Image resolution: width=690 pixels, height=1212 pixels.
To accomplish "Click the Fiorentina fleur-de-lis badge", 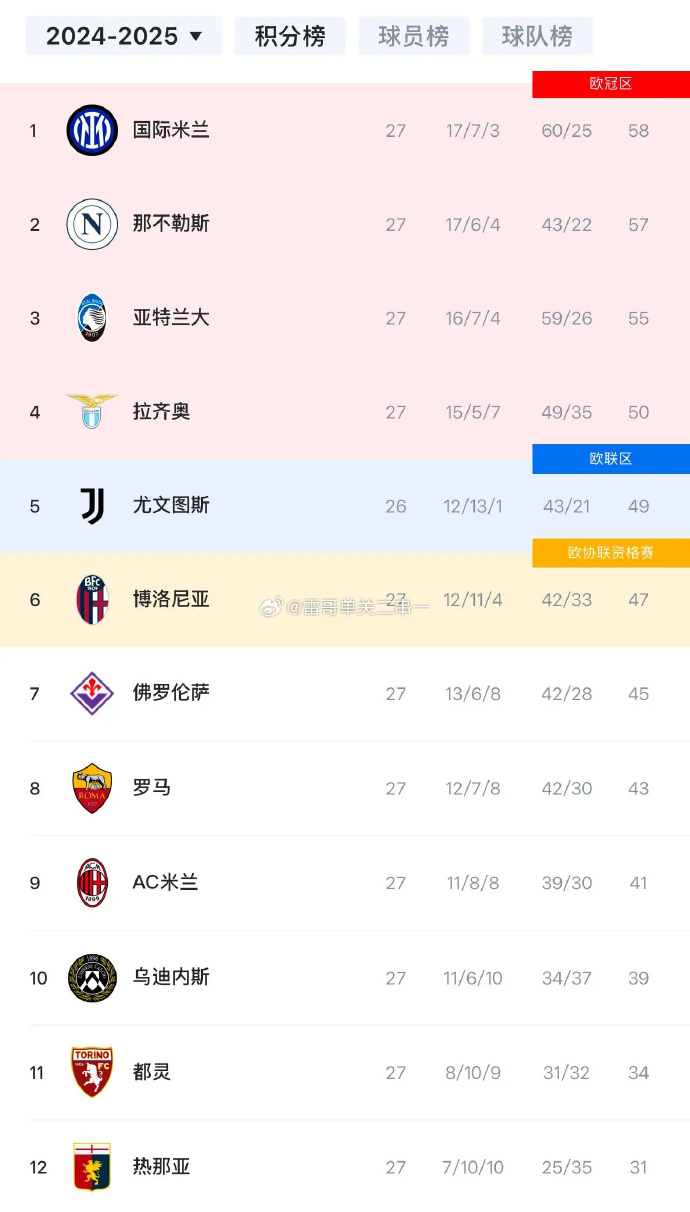I will tap(92, 694).
